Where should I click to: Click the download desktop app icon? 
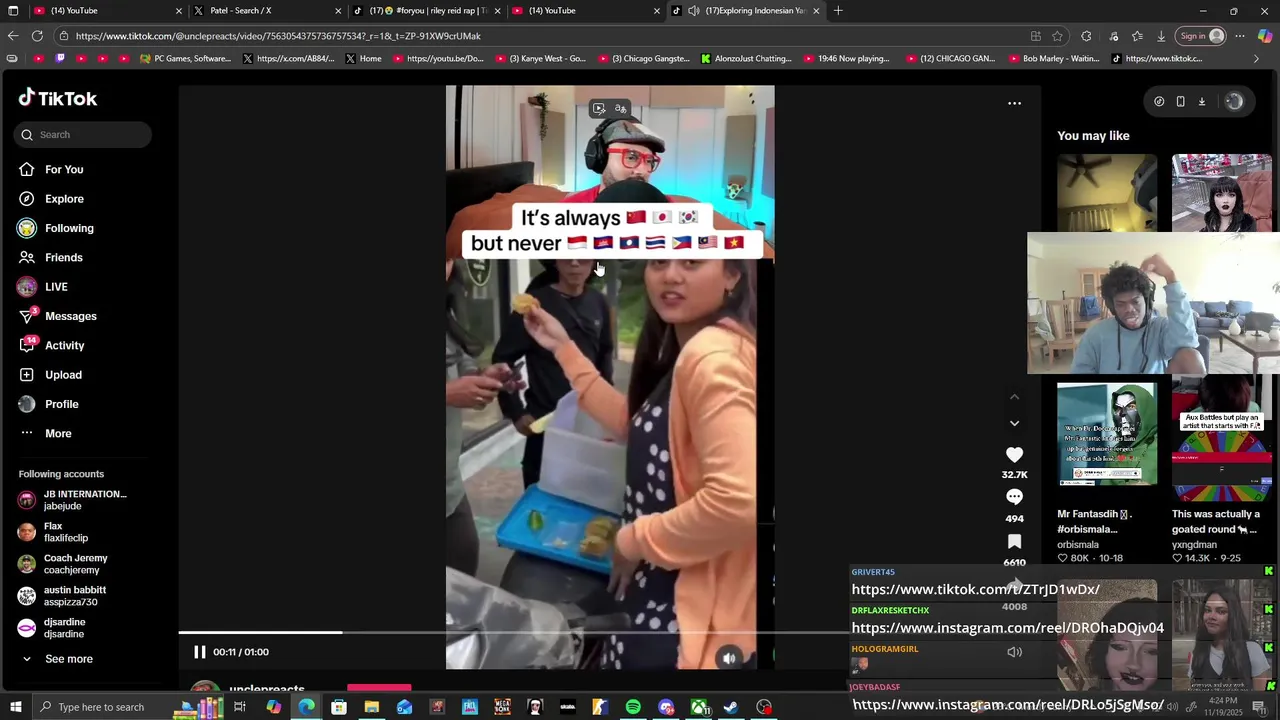[1202, 101]
